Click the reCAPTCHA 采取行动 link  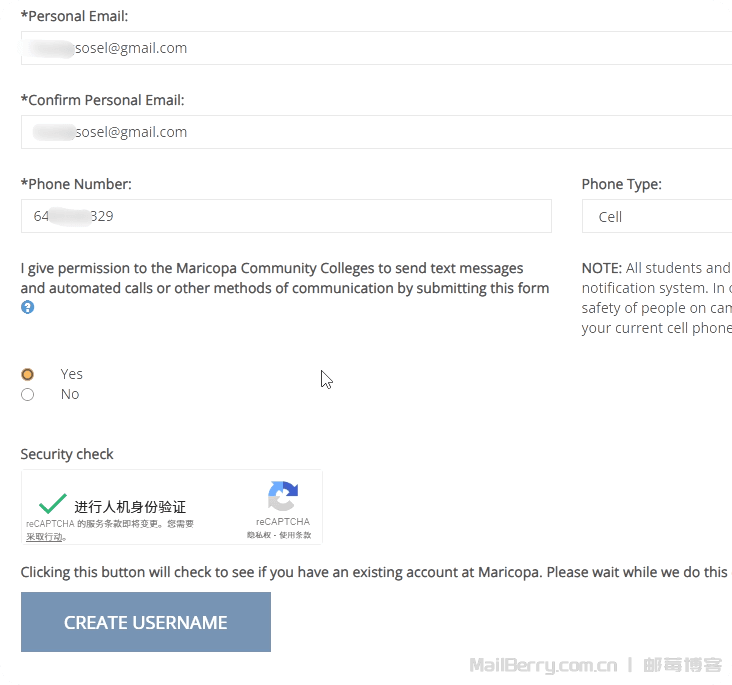[x=45, y=537]
